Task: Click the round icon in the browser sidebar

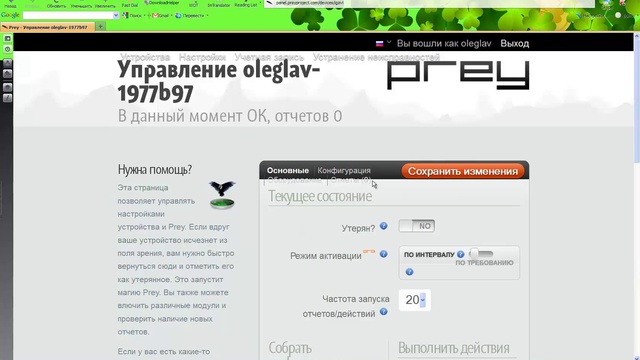Action: (7, 49)
